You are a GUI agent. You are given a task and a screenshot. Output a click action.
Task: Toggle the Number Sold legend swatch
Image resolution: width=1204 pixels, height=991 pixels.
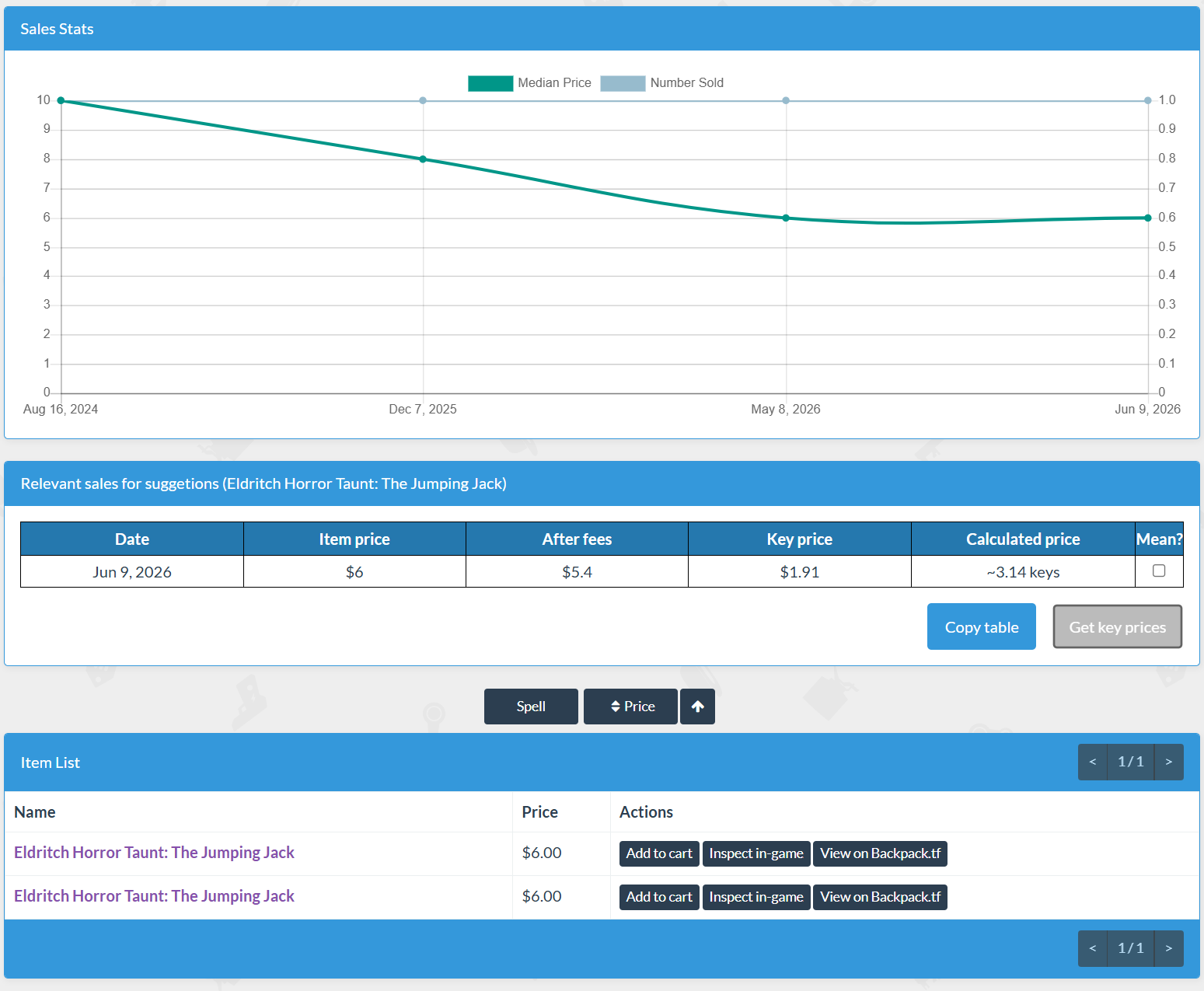[x=623, y=83]
